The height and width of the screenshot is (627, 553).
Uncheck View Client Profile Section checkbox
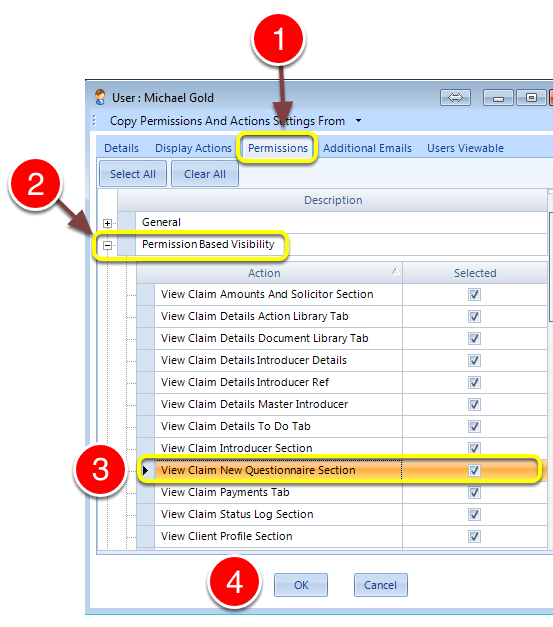tap(474, 536)
